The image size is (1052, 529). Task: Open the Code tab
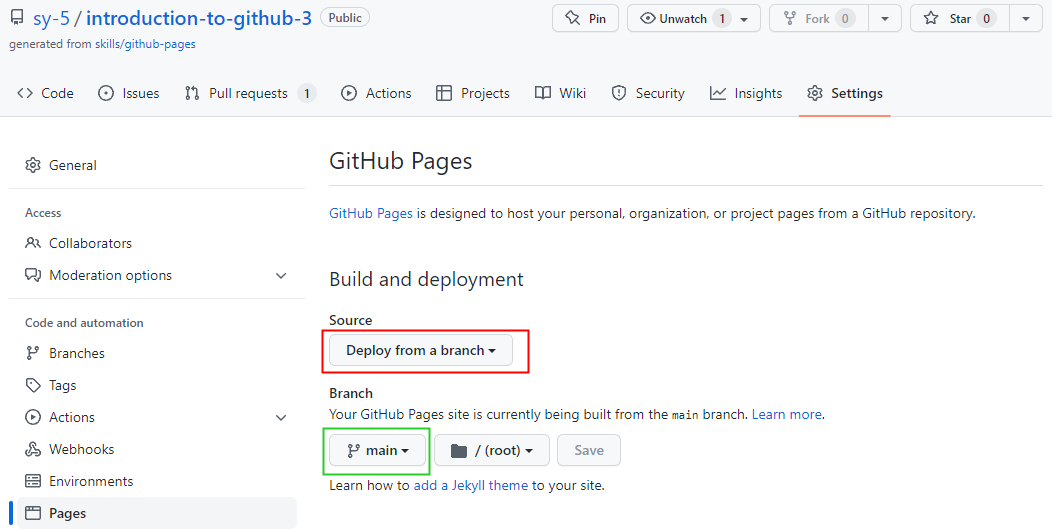pyautogui.click(x=46, y=93)
